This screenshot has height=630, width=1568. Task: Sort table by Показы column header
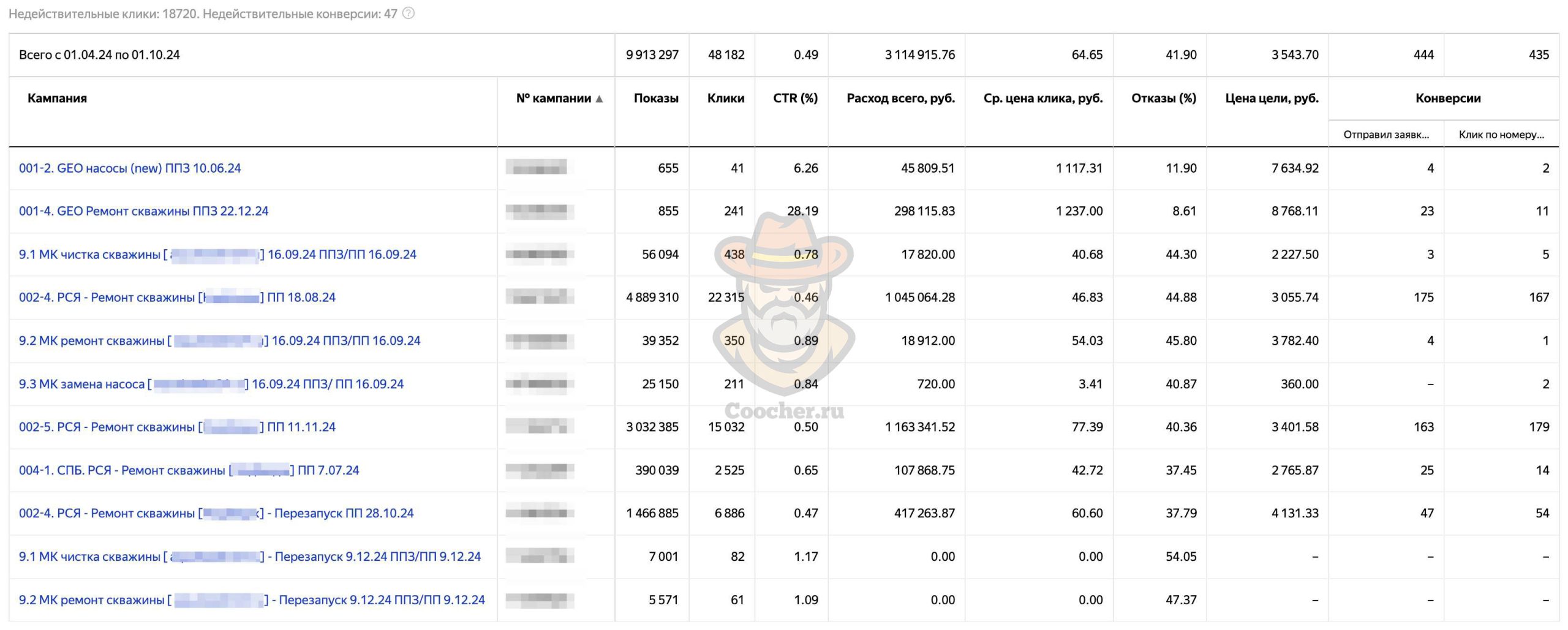[x=656, y=99]
